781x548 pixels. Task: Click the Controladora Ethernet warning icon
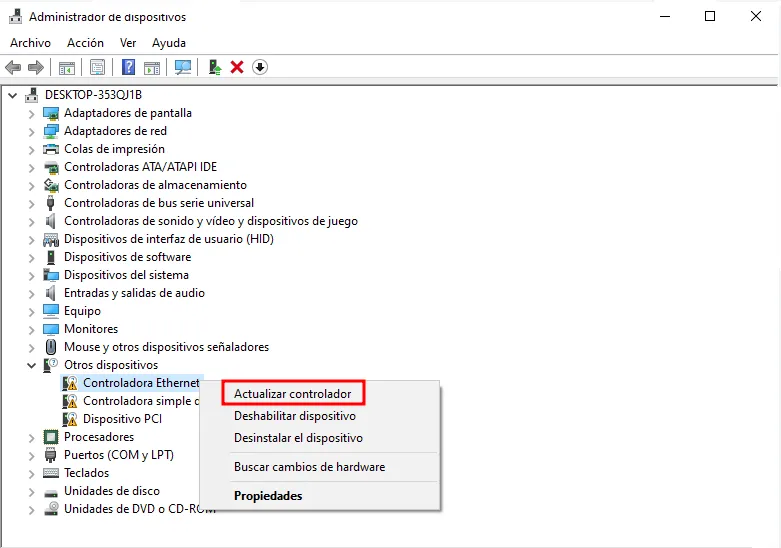click(70, 383)
